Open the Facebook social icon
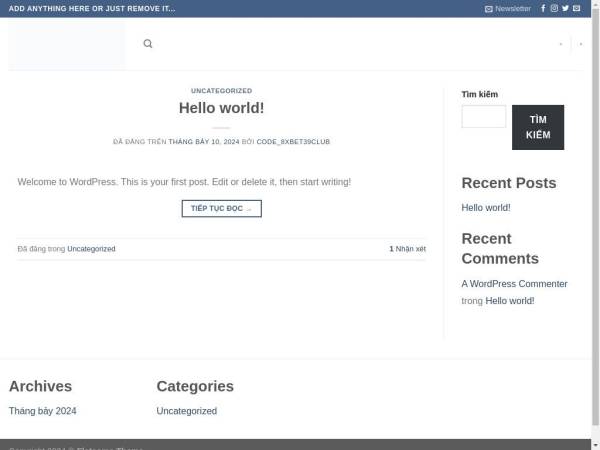600x450 pixels. (543, 8)
